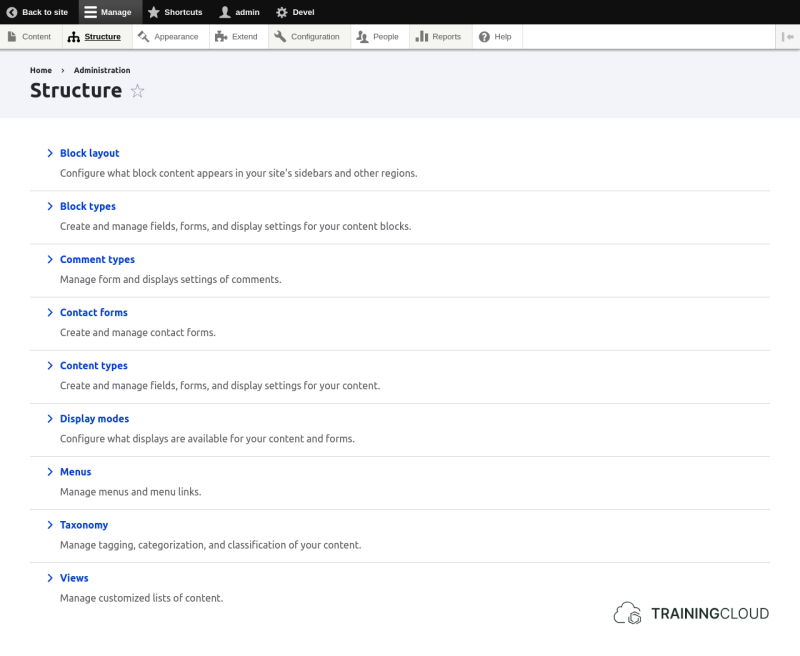Open the Taxonomy link

click(x=84, y=524)
